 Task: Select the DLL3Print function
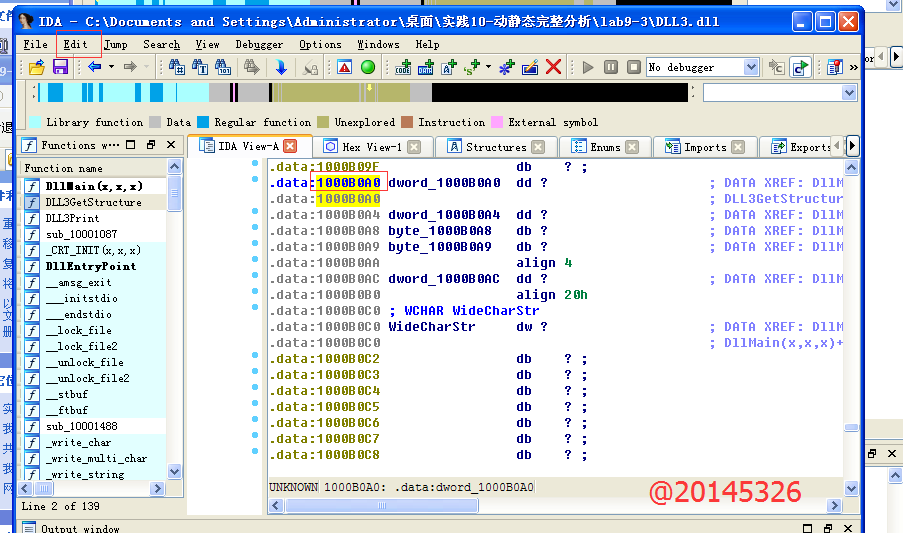(x=72, y=218)
